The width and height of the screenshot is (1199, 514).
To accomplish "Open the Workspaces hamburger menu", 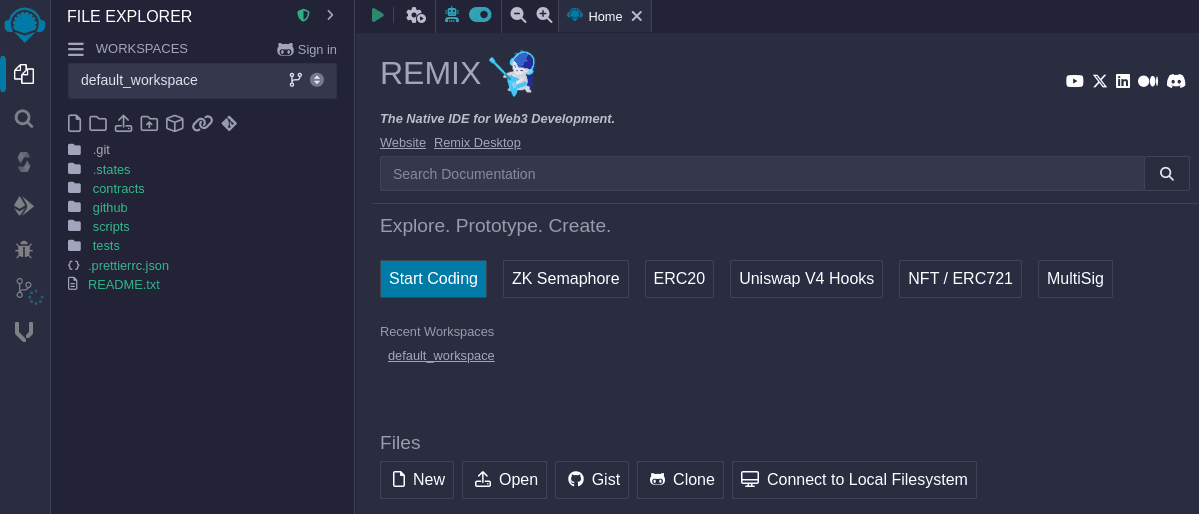I will click(76, 49).
